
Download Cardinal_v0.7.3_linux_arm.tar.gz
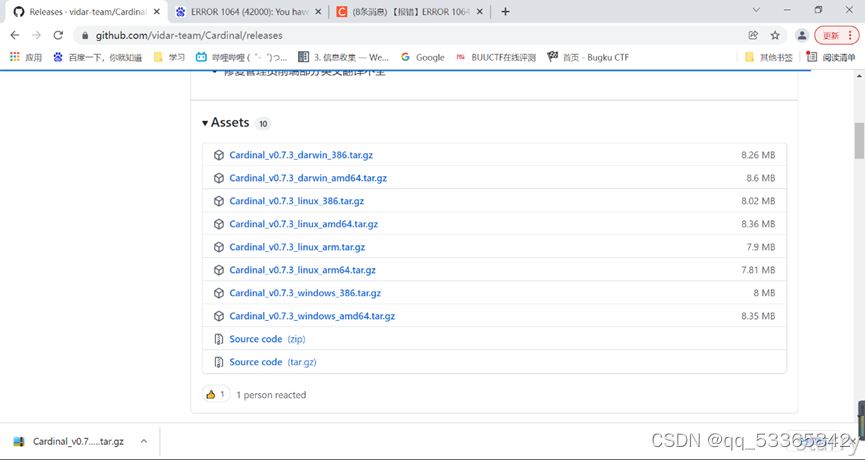[x=297, y=247]
